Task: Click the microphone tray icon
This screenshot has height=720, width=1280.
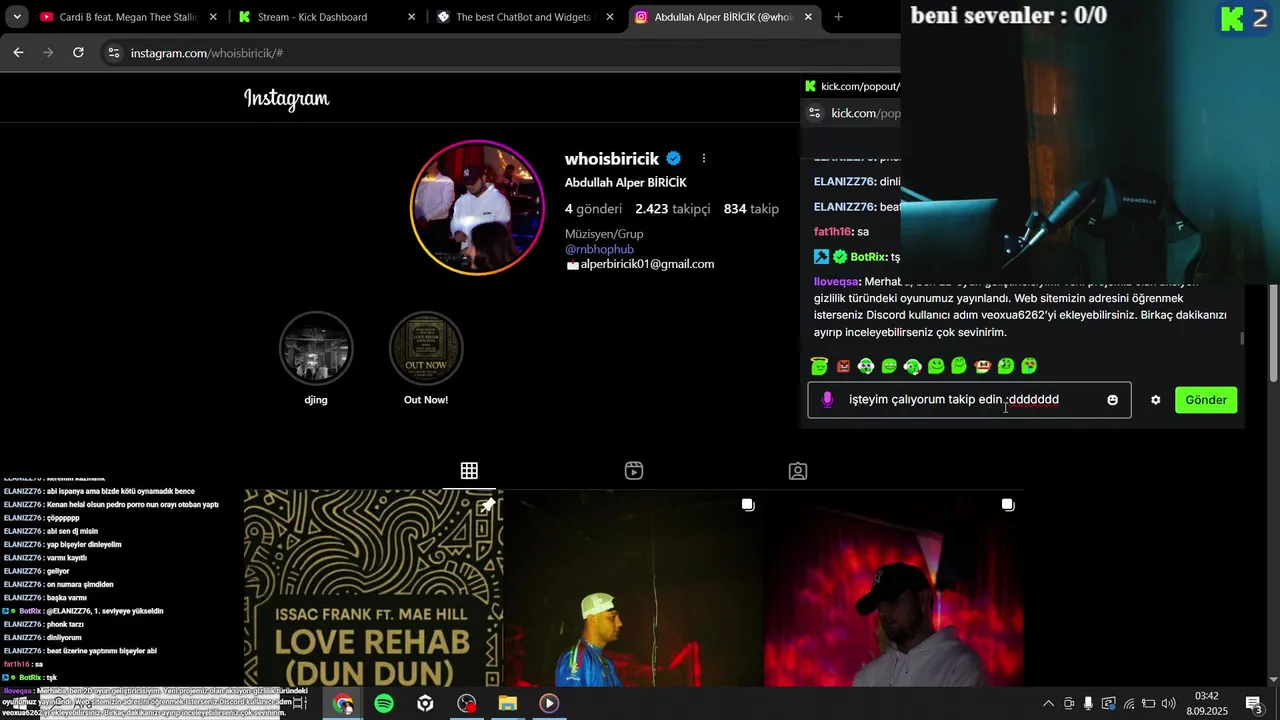Action: [1088, 704]
